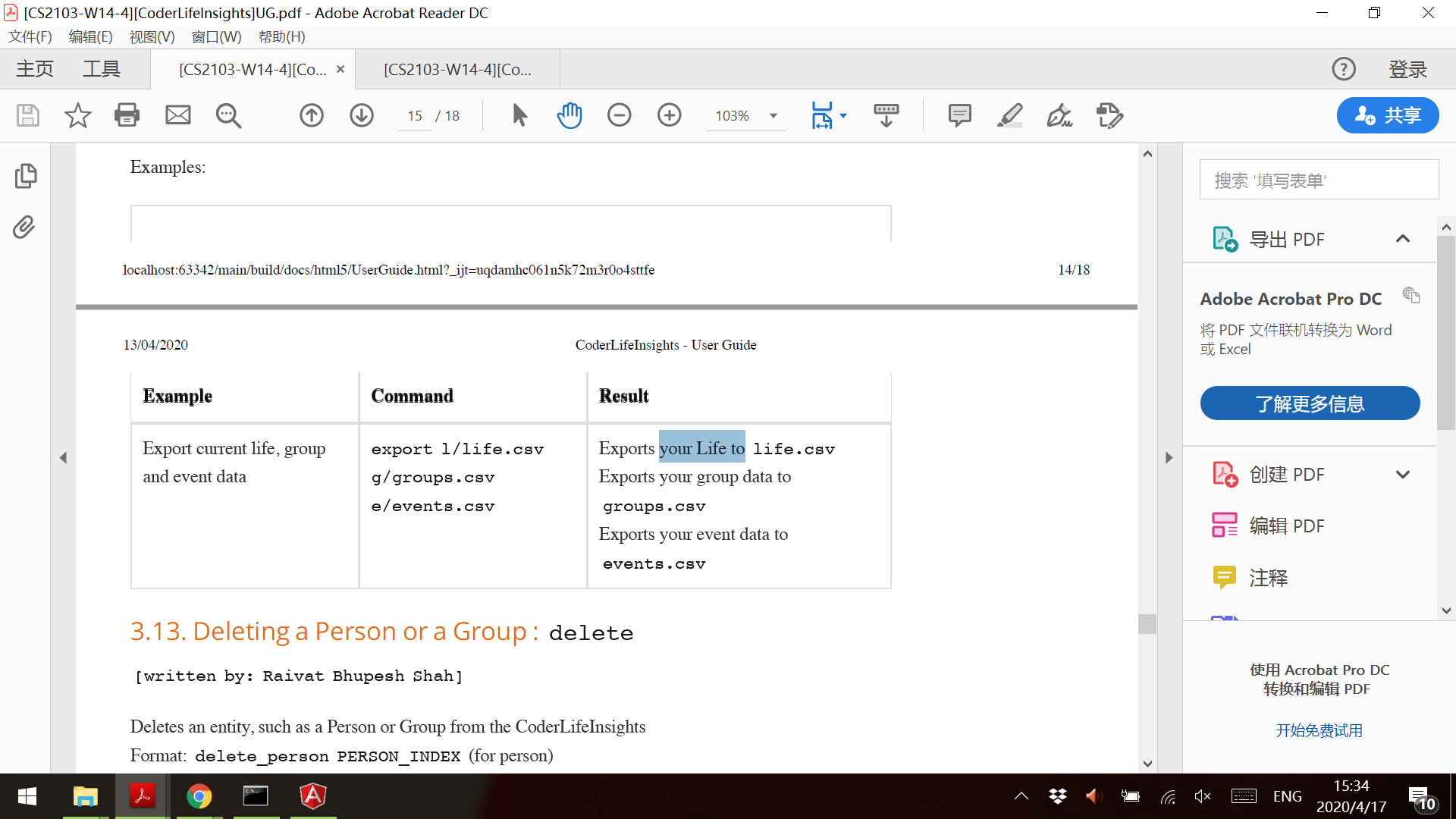Open the zoom level dropdown
This screenshot has height=819, width=1456.
coord(773,116)
